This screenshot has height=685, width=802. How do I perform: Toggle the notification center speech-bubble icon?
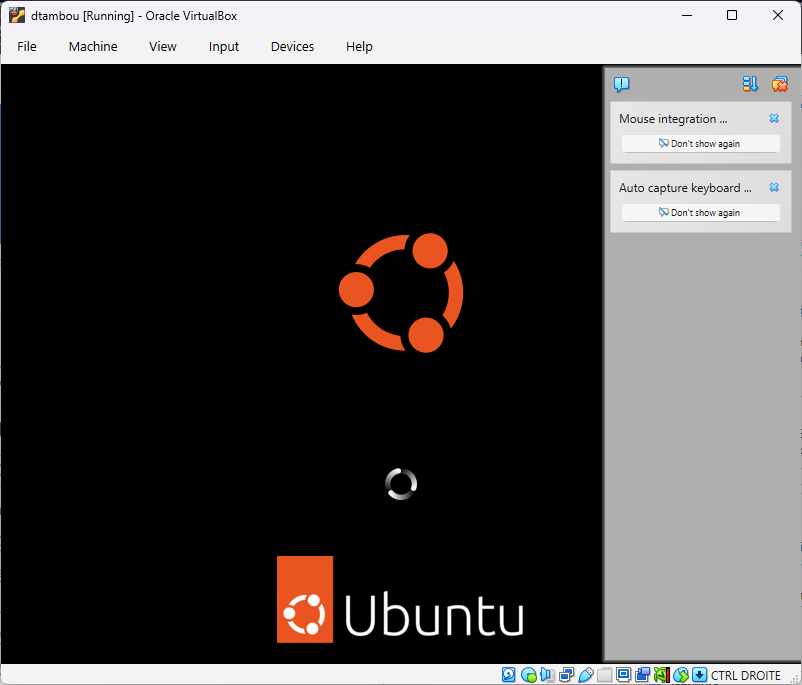(x=621, y=84)
